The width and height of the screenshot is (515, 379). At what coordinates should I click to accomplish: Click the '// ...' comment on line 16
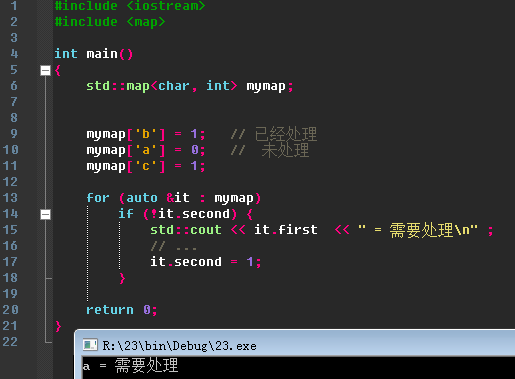tap(174, 247)
